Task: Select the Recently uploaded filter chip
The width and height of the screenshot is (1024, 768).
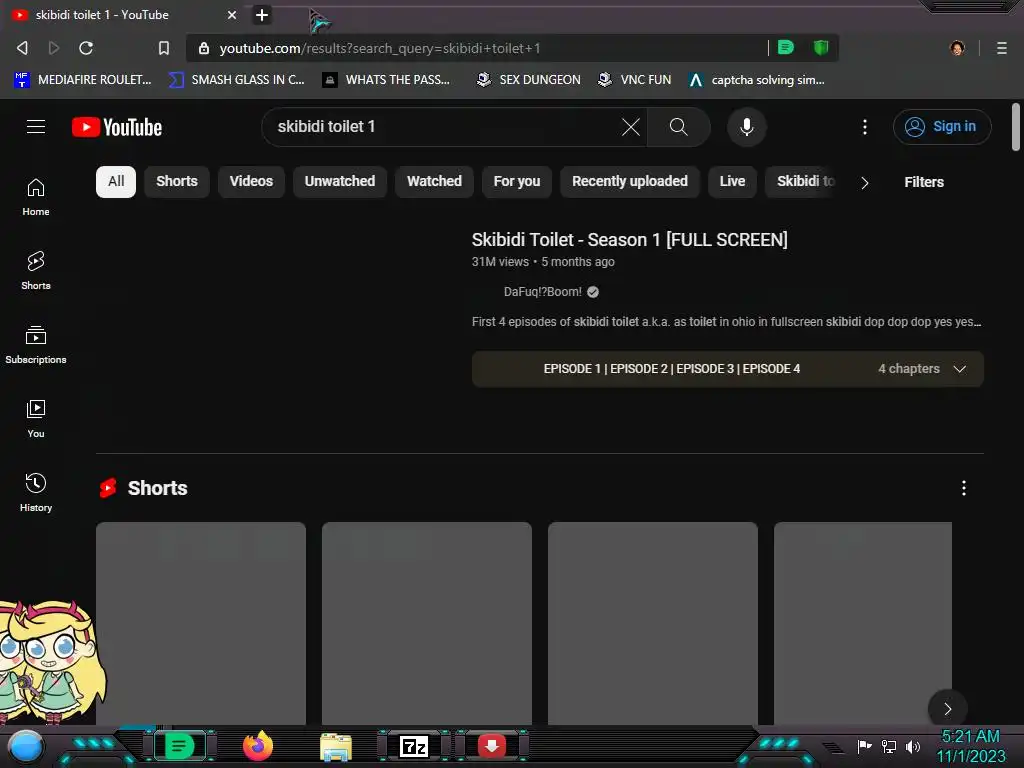Action: pos(630,182)
